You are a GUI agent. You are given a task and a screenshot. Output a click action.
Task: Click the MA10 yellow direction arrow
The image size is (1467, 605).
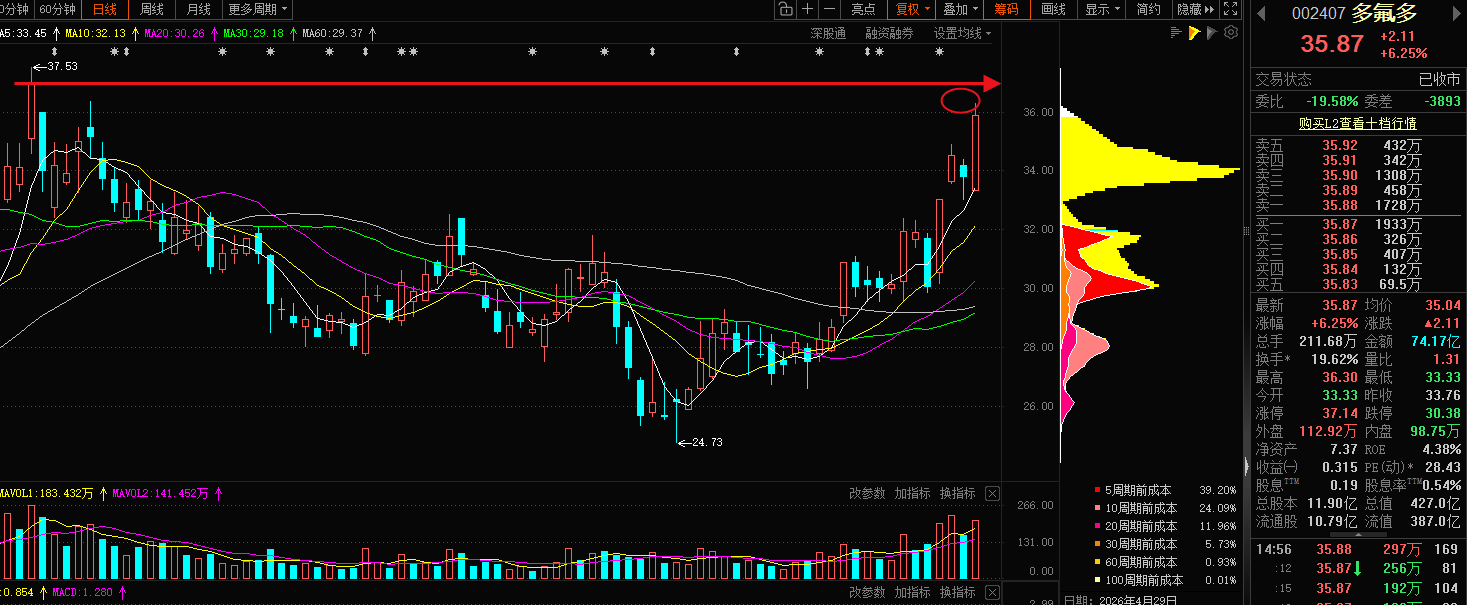pos(135,33)
